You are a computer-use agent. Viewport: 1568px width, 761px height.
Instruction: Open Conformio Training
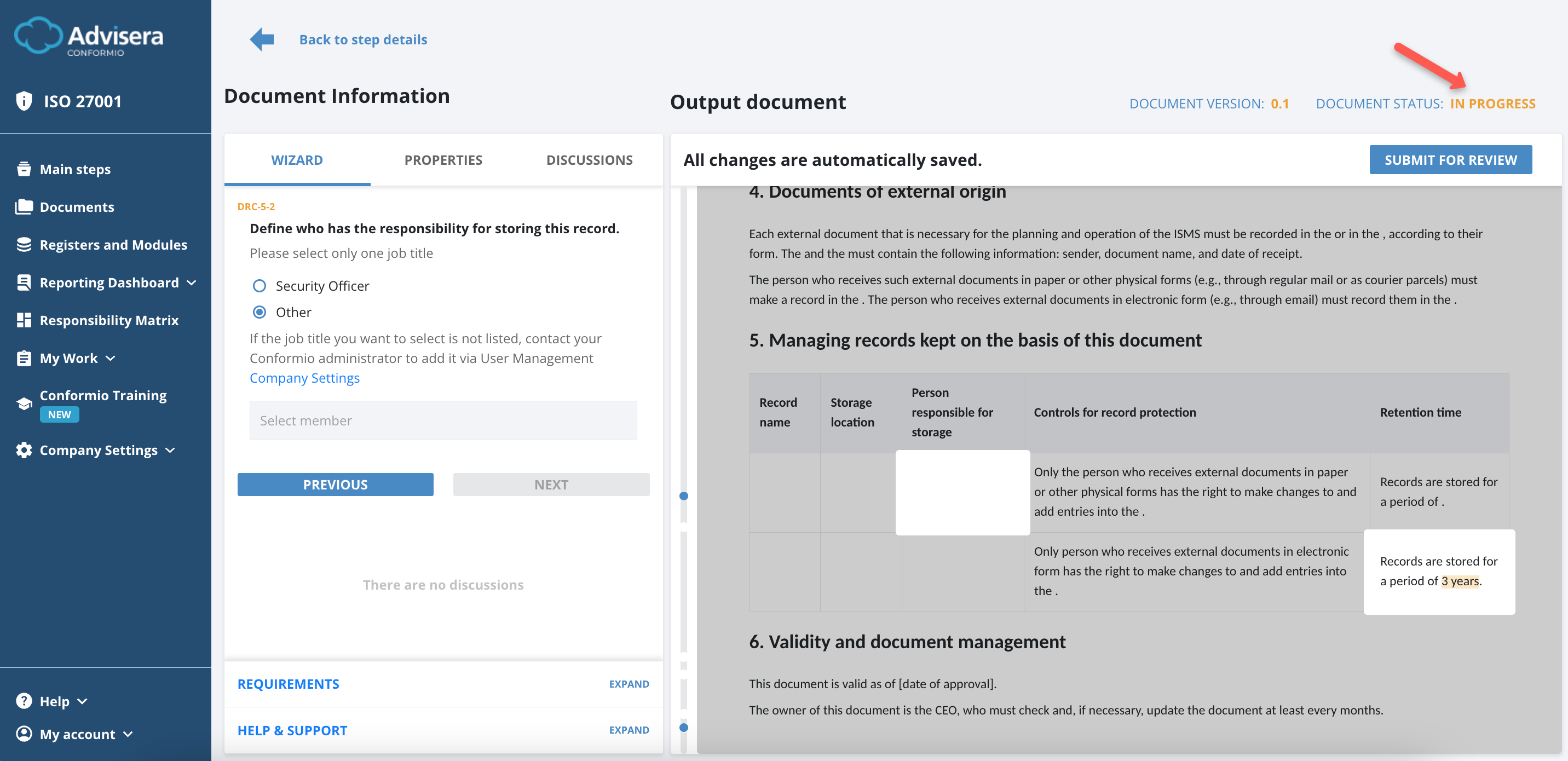click(102, 395)
